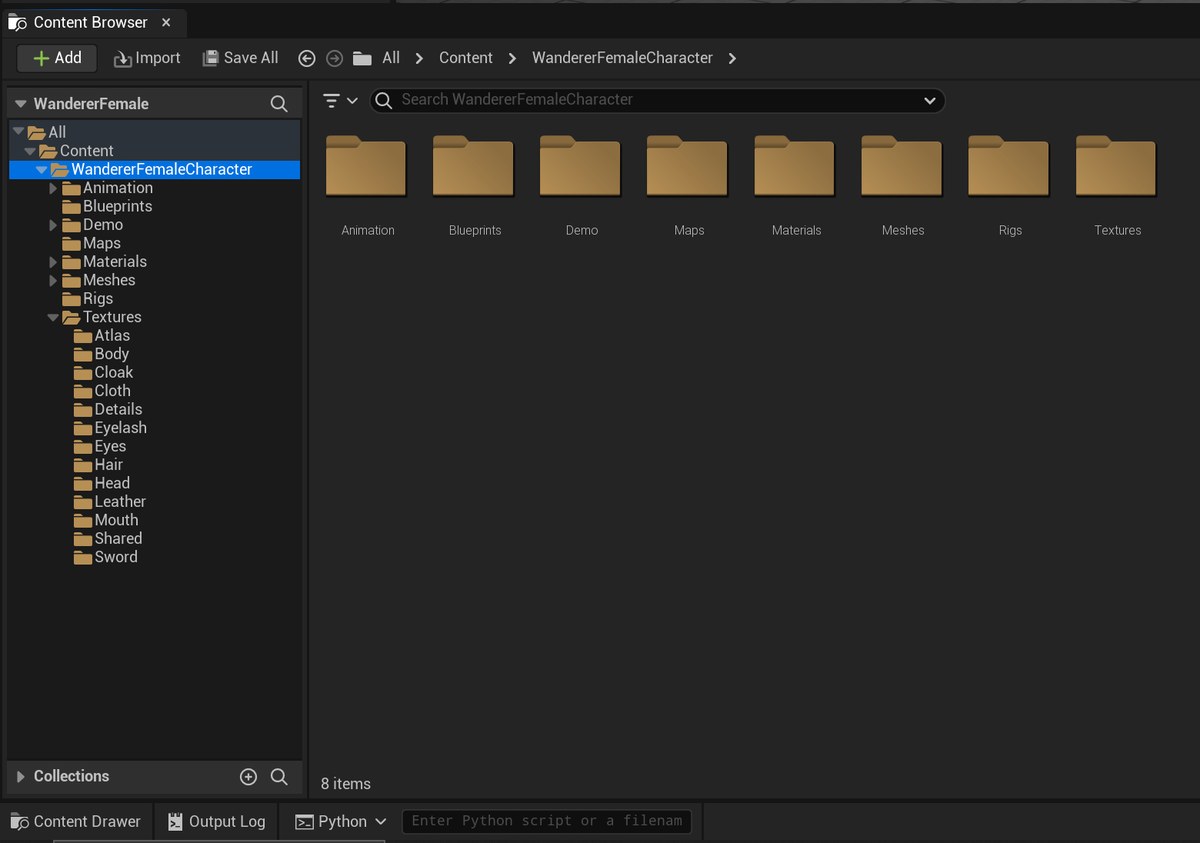Collapse the Content tree node arrow
This screenshot has height=843, width=1200.
click(x=30, y=150)
